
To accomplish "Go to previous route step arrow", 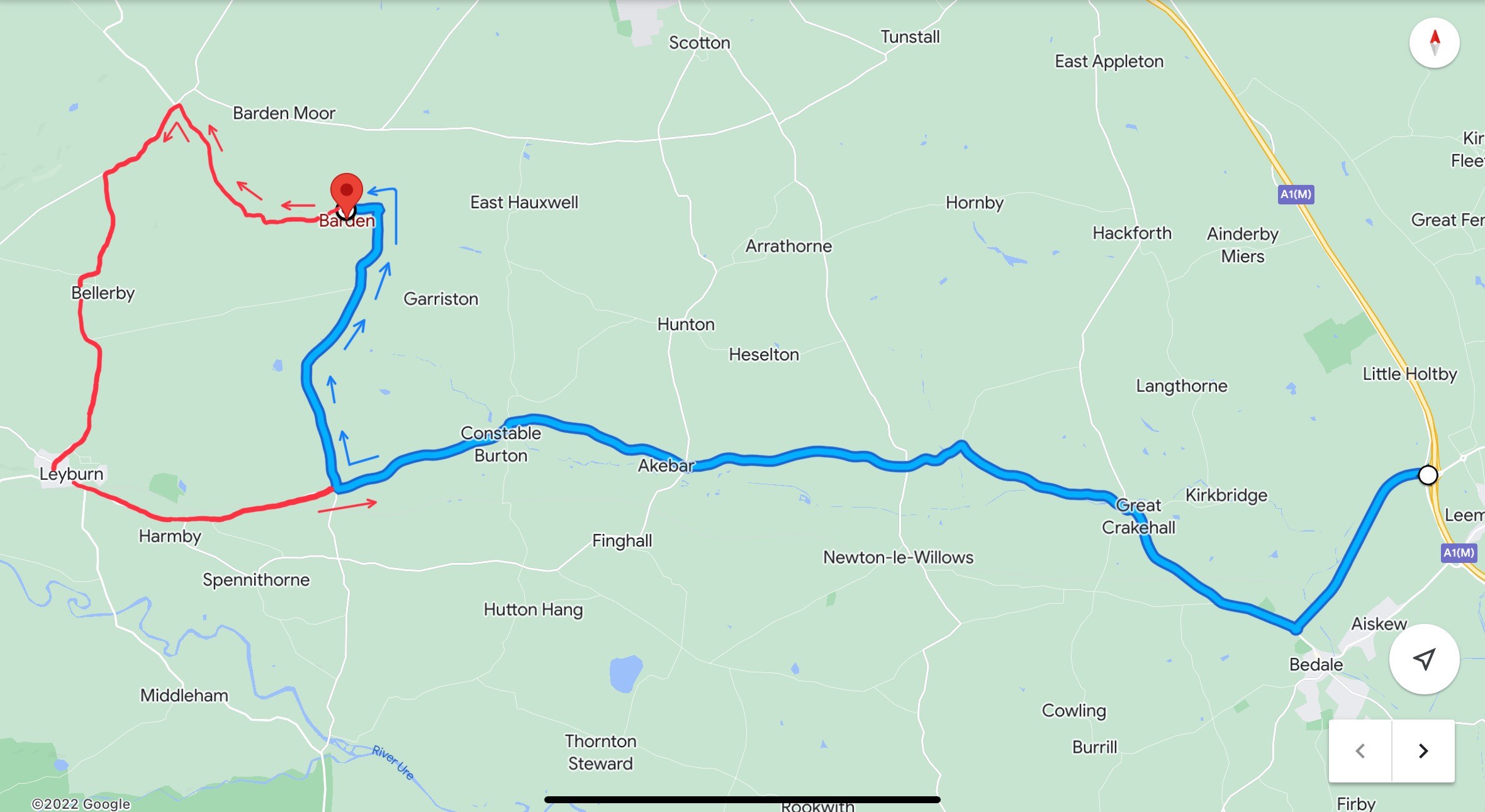I will click(1360, 750).
